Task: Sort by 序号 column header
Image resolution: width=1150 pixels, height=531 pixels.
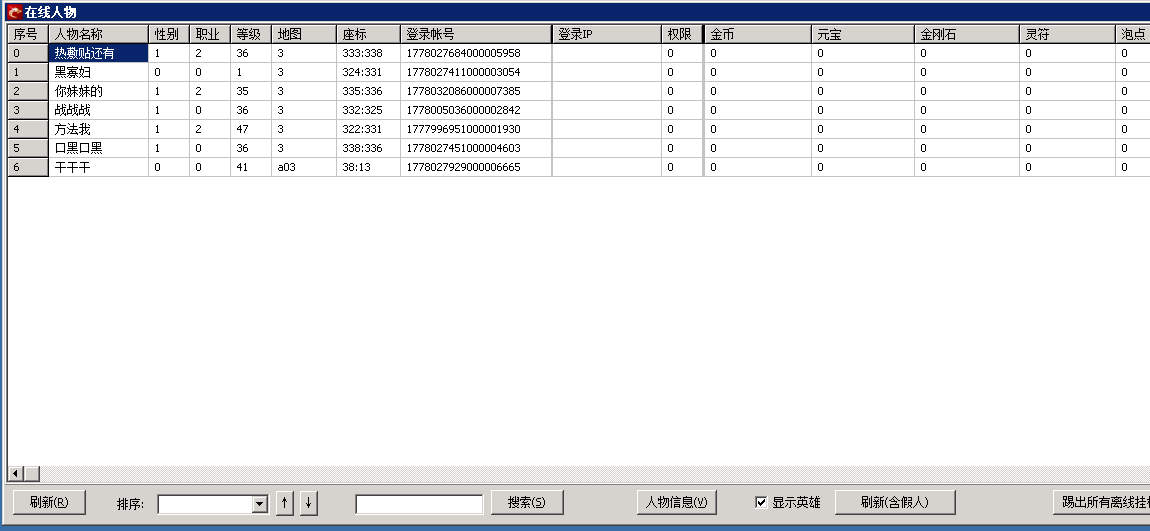Action: click(x=28, y=34)
